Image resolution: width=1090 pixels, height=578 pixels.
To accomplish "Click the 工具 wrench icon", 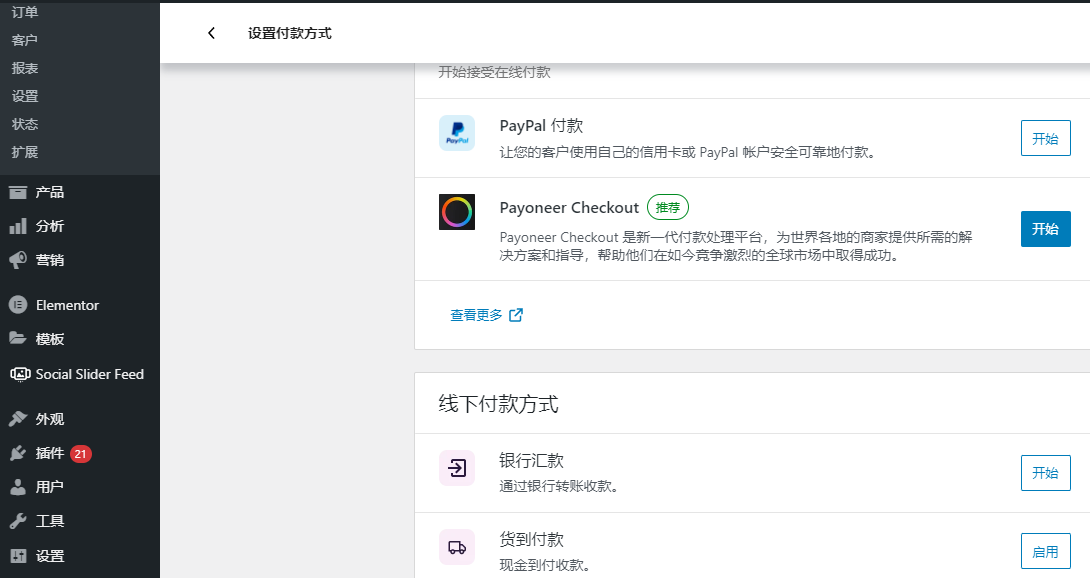I will (18, 521).
